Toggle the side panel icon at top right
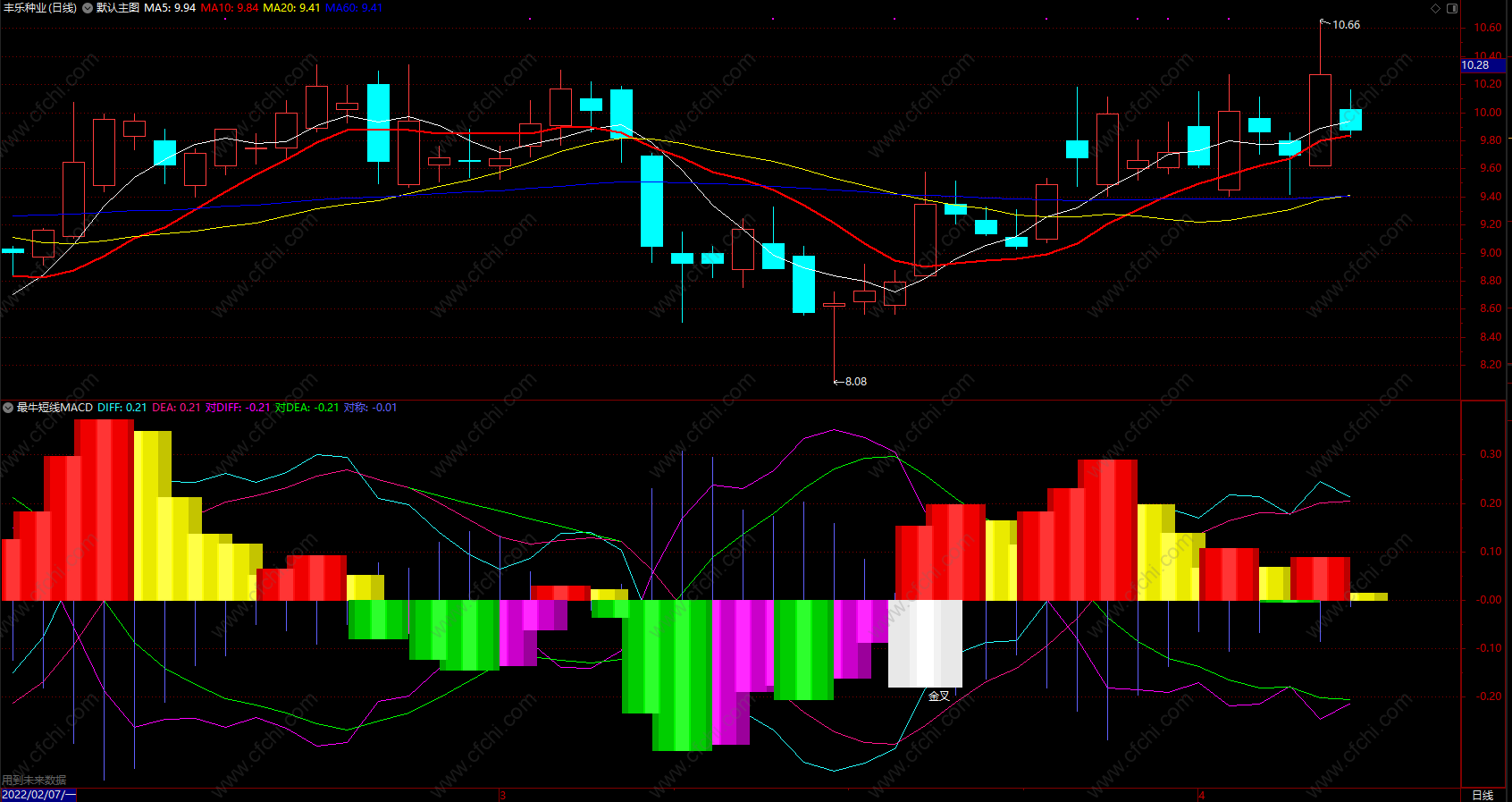 tap(1452, 8)
